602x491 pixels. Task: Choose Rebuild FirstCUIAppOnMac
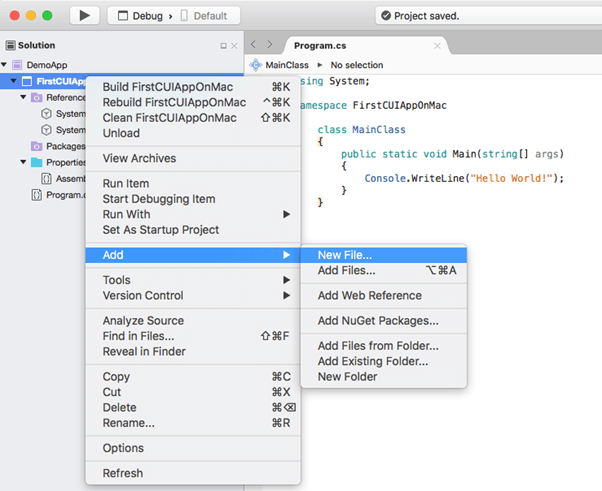tap(193, 102)
